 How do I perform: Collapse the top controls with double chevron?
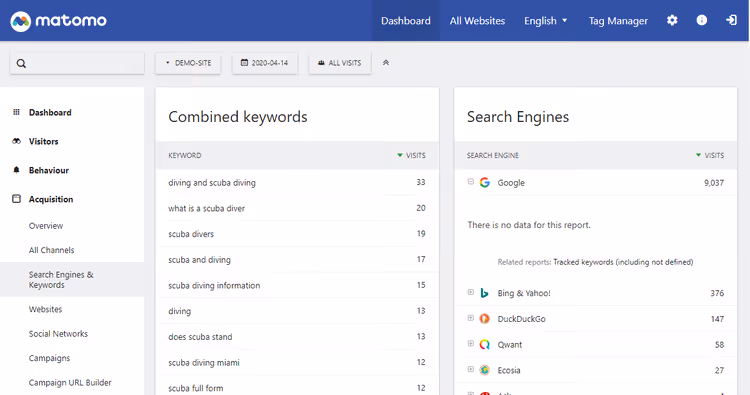(386, 63)
